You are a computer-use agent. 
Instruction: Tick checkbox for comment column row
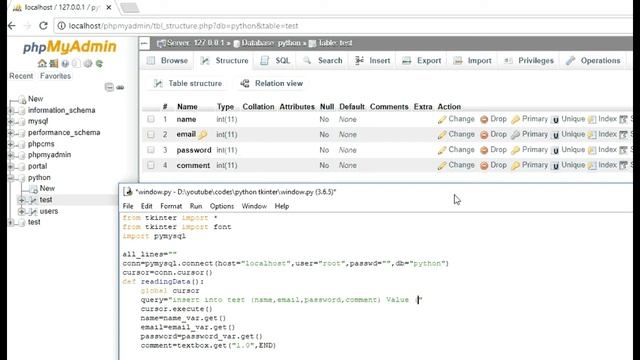point(151,165)
